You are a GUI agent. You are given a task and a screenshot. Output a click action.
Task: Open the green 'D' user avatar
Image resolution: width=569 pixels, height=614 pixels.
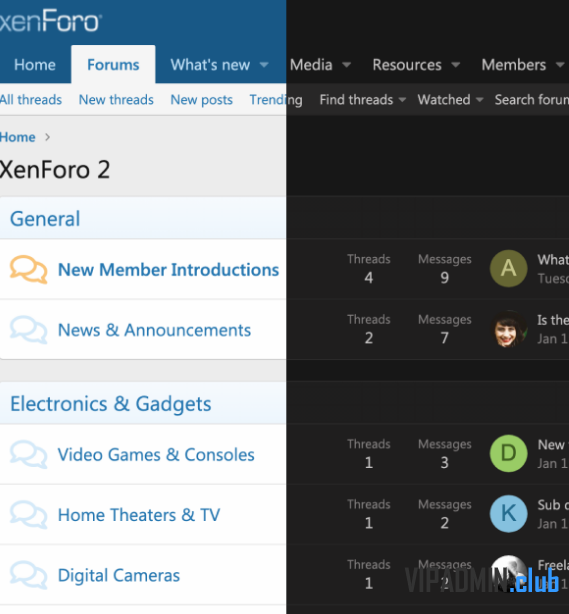(x=508, y=453)
